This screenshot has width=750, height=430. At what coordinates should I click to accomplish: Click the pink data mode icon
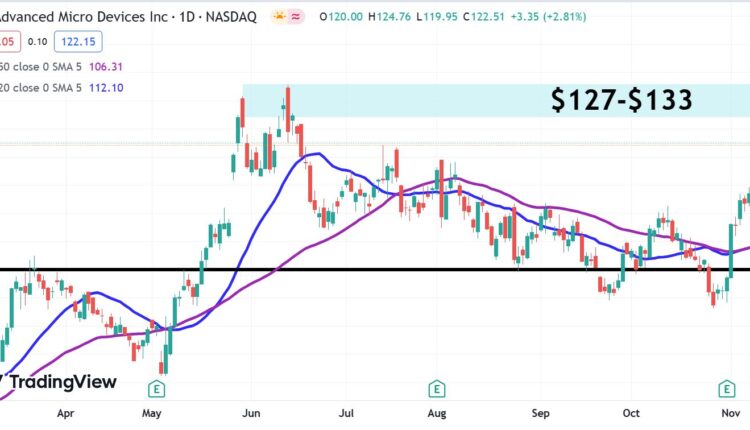pos(297,18)
